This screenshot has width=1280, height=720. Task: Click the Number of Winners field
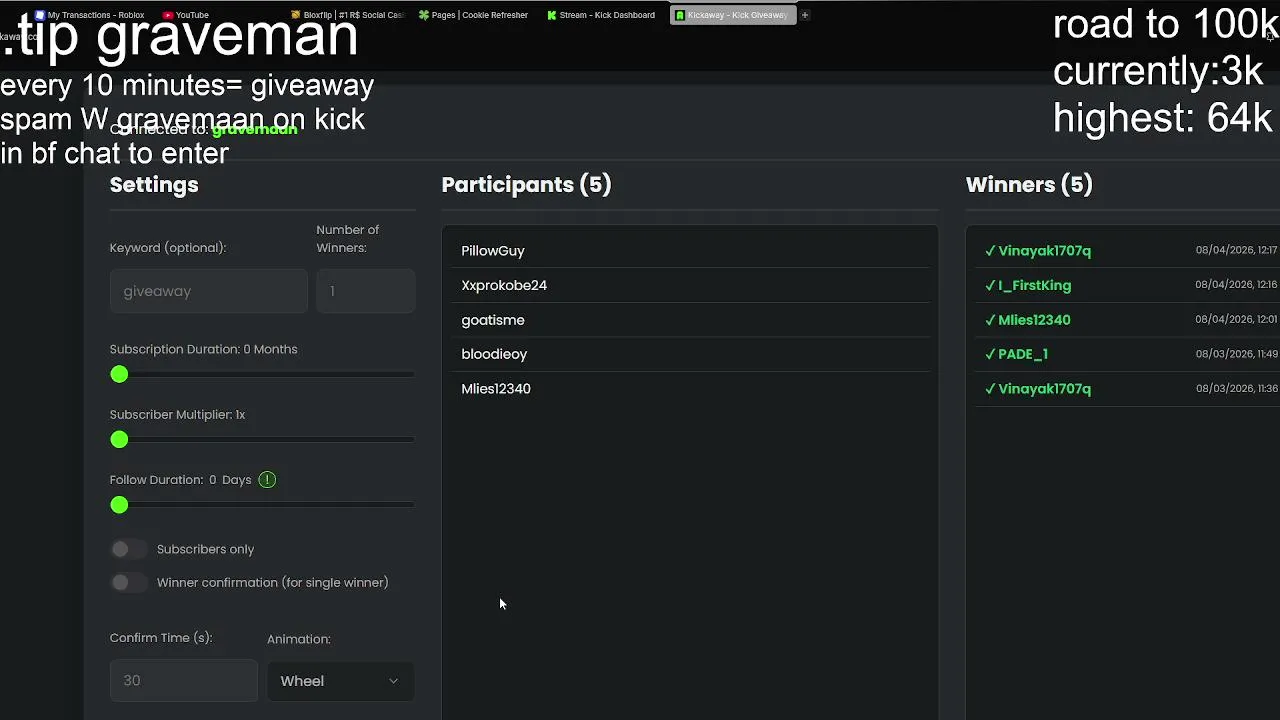coord(366,291)
